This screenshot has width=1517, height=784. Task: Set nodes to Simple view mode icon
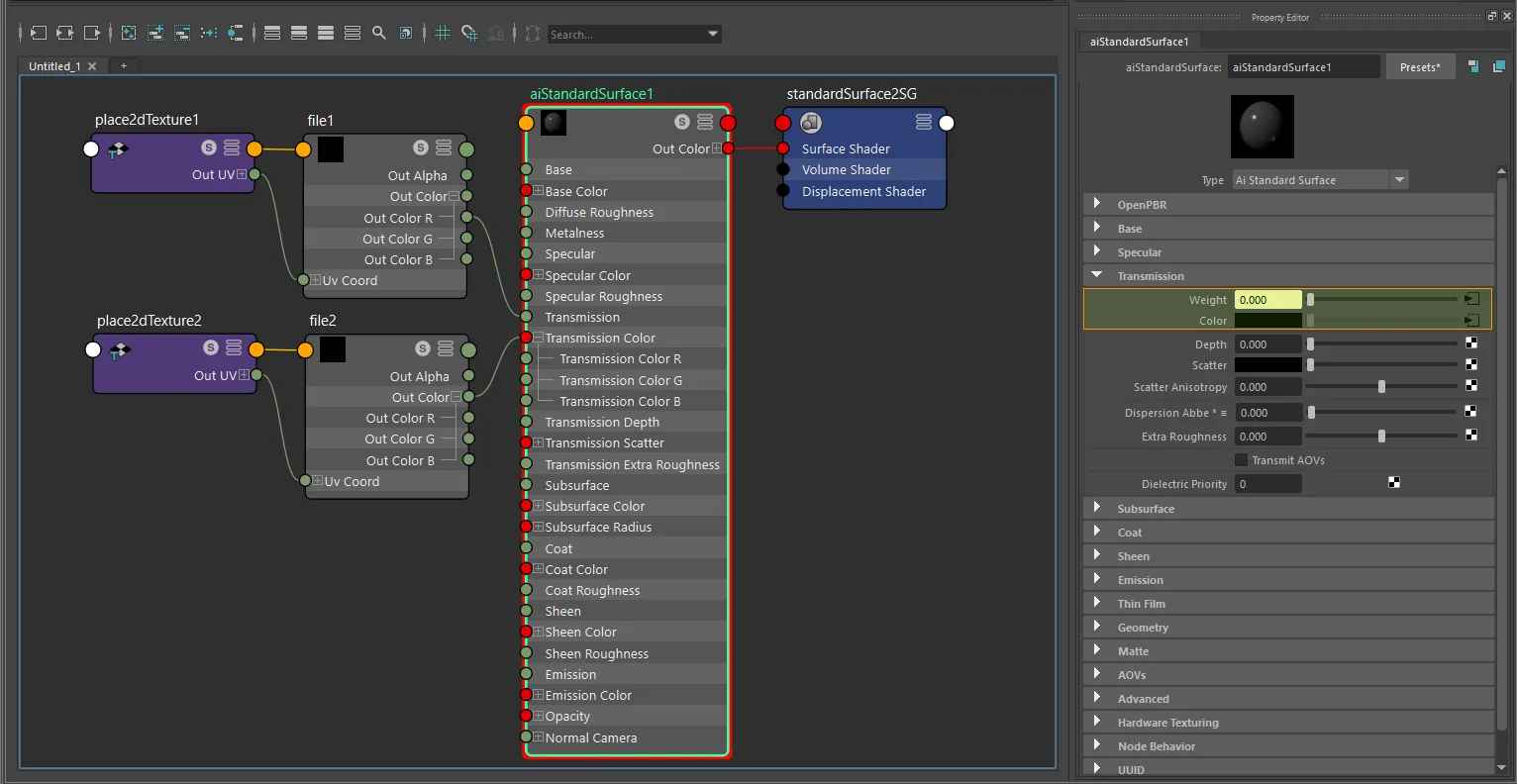[272, 33]
